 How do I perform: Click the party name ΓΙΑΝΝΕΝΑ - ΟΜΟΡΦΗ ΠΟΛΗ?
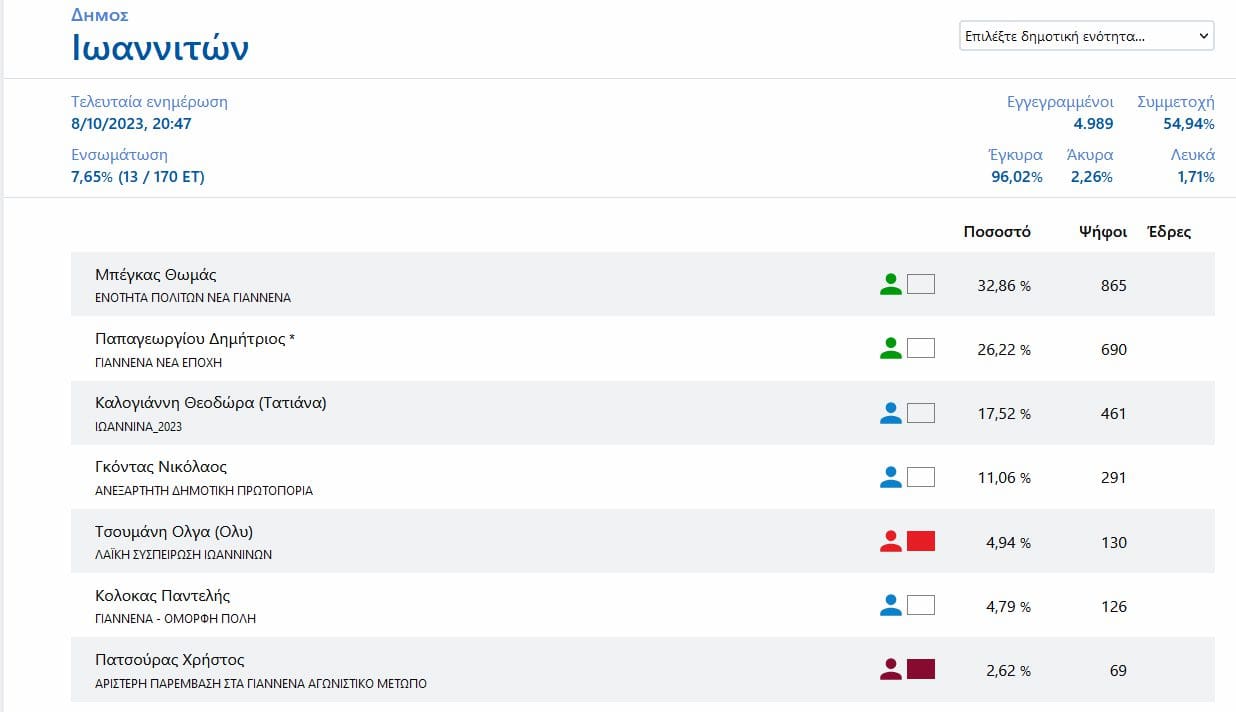pos(175,619)
